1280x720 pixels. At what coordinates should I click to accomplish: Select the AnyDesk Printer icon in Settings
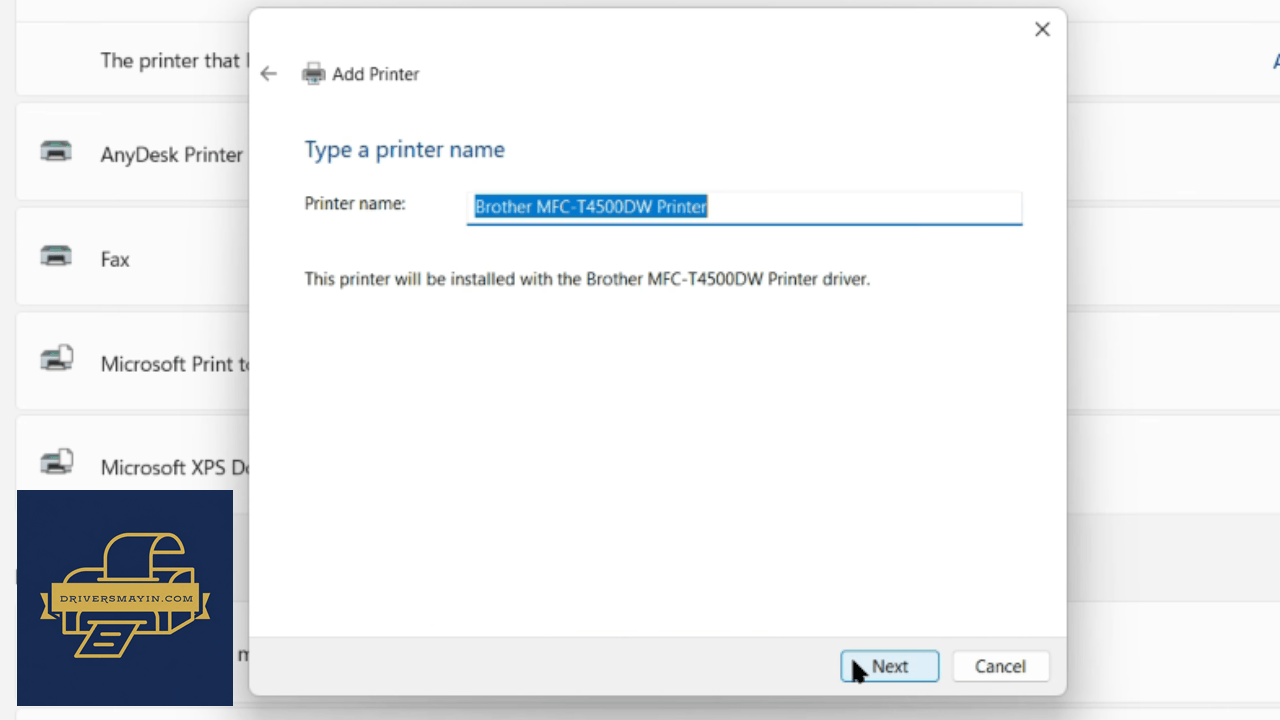pyautogui.click(x=56, y=152)
